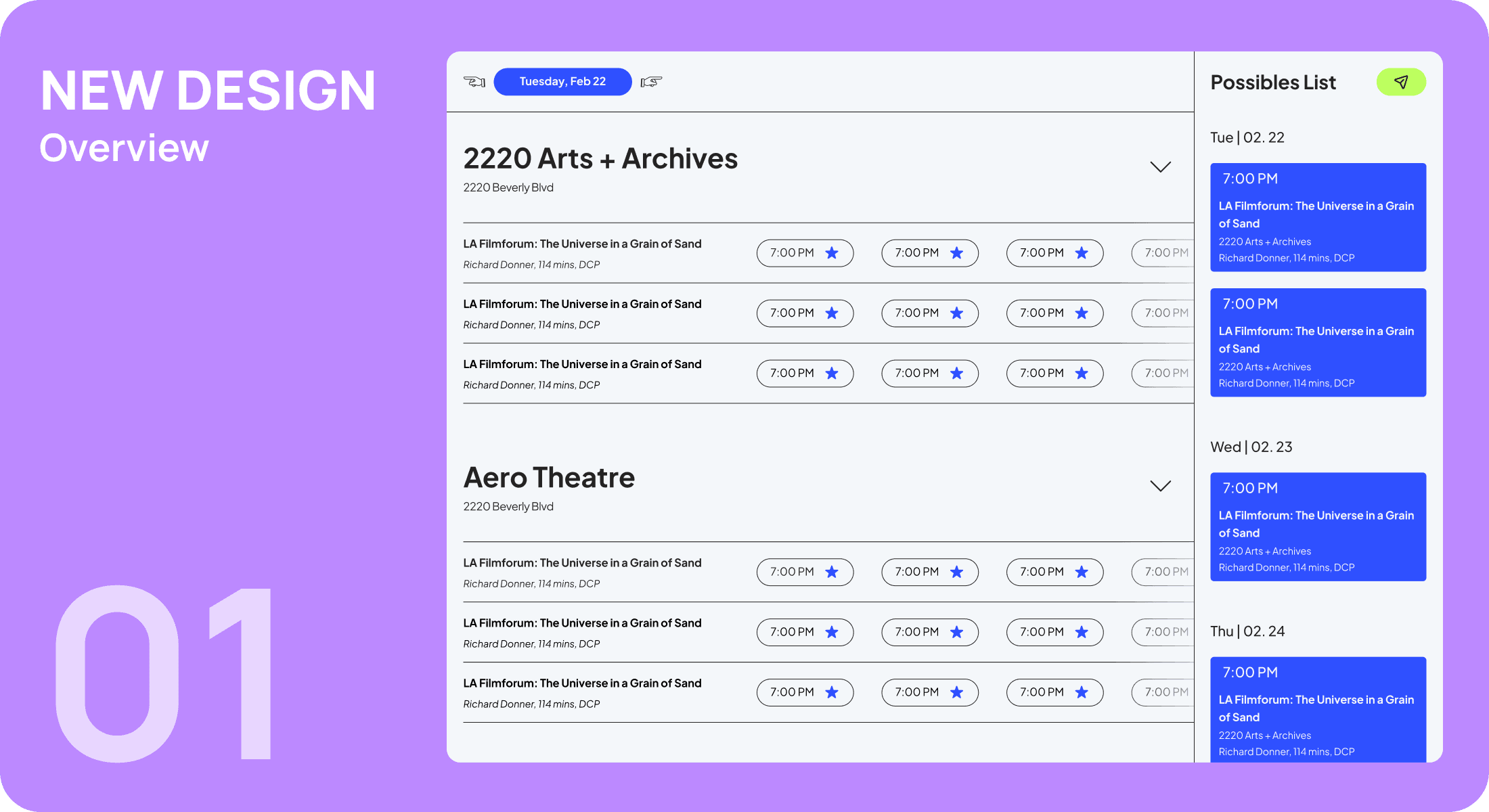Select first Tue 02.22 possibles card
The height and width of the screenshot is (812, 1489).
pyautogui.click(x=1318, y=217)
